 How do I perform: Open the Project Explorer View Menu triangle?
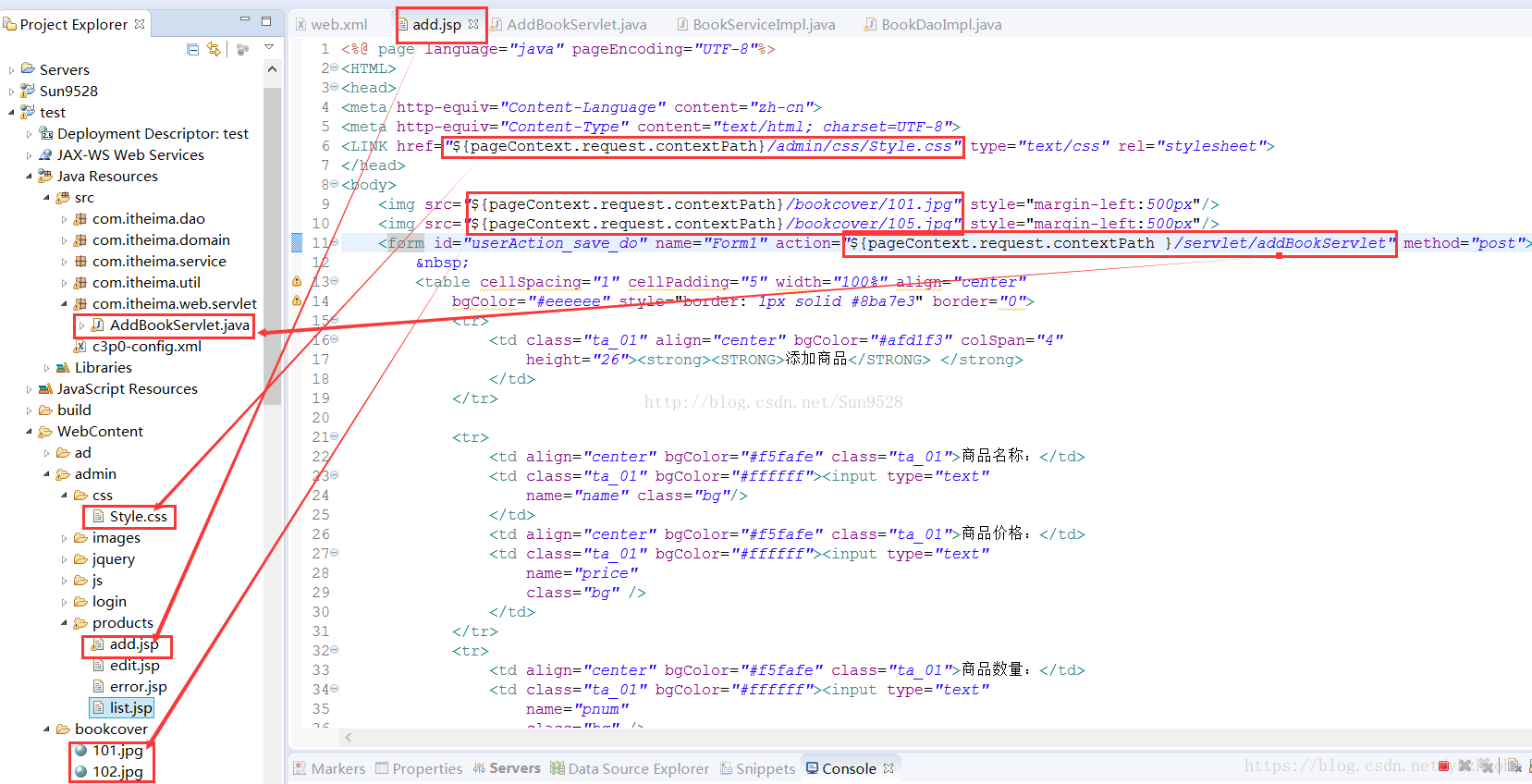coord(269,47)
